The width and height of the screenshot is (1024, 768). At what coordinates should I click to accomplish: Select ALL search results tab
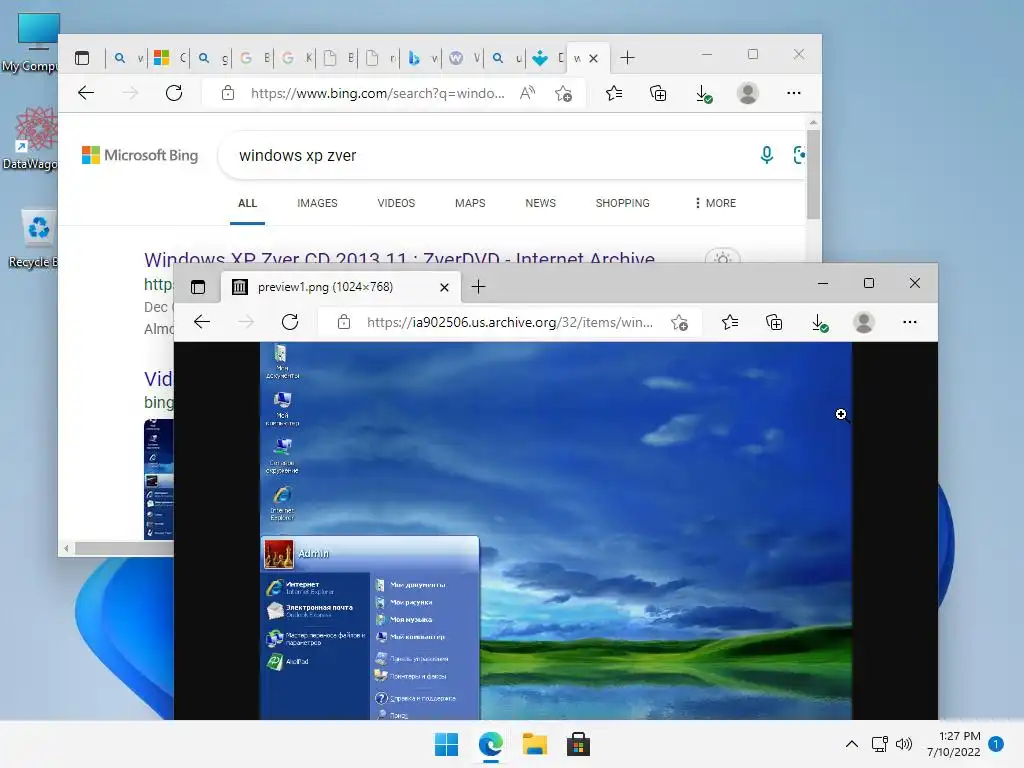pos(247,203)
